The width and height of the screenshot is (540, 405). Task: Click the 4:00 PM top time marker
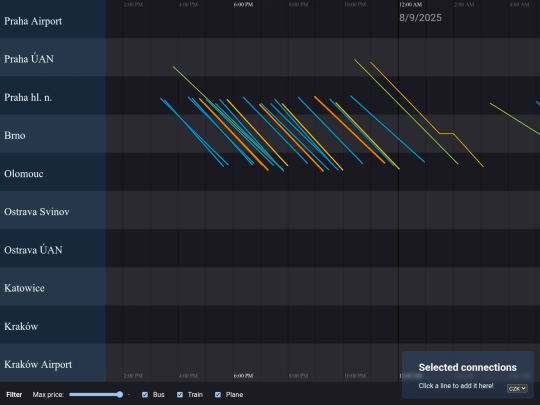[188, 4]
